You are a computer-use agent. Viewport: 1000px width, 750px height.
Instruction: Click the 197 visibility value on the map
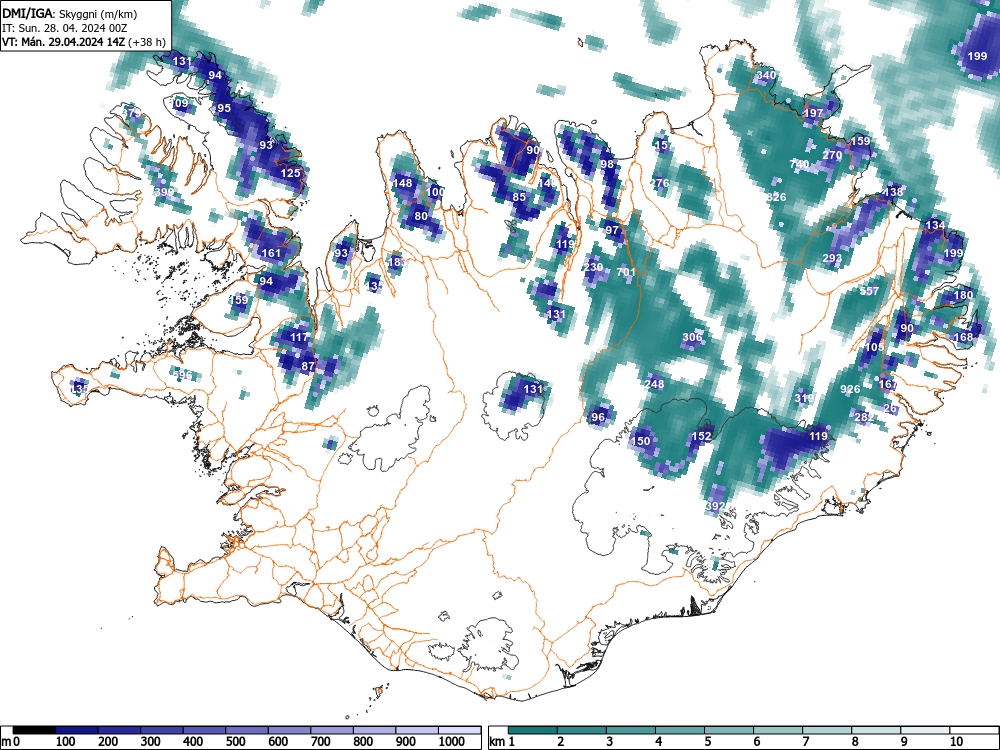(813, 113)
